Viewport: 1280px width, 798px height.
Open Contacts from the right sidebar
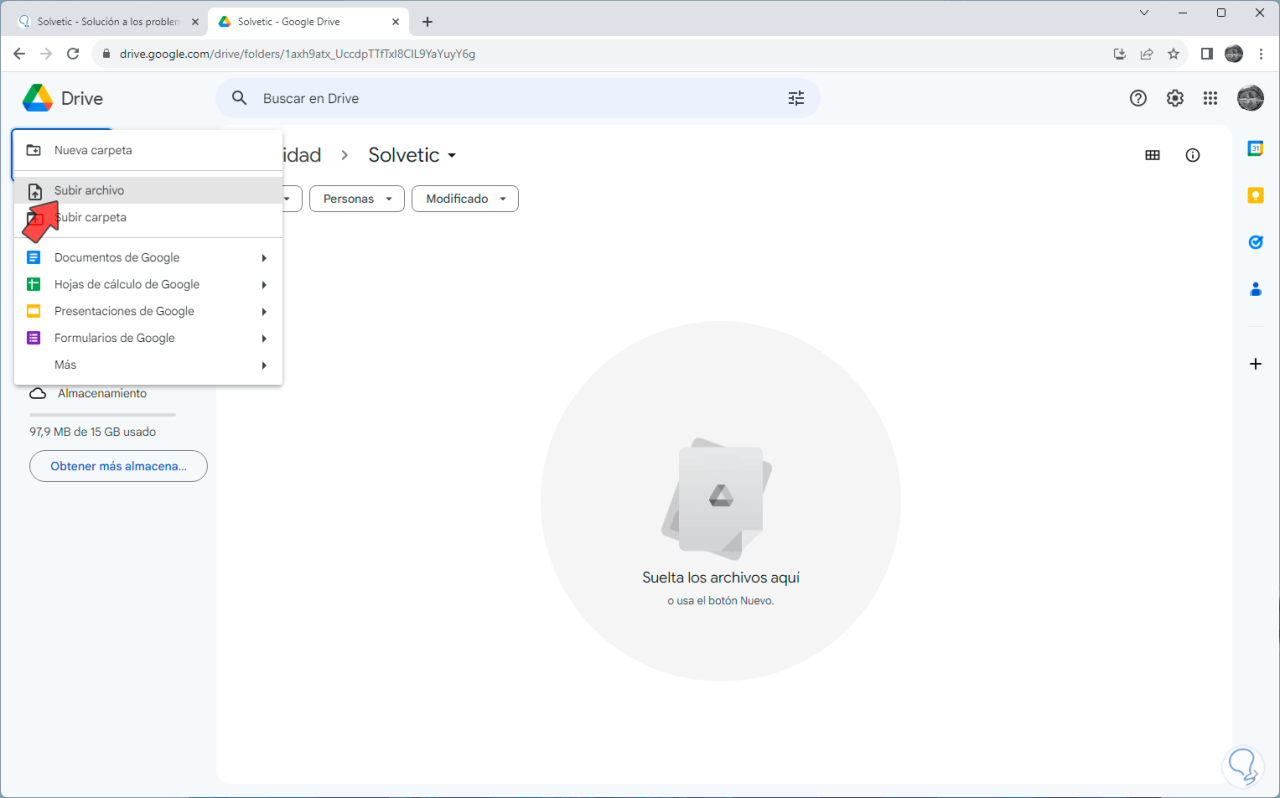point(1255,289)
